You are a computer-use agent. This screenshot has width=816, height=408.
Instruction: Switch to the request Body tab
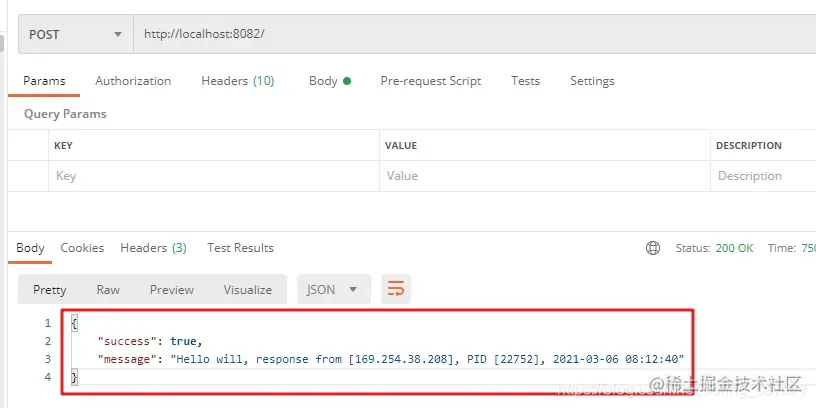point(329,81)
